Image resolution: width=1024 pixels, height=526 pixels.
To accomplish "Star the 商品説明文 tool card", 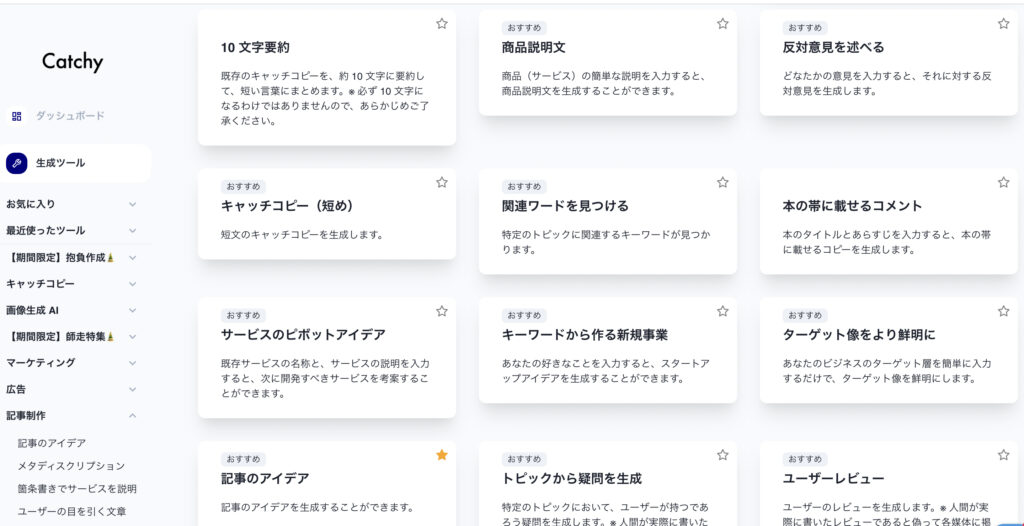I will [723, 24].
